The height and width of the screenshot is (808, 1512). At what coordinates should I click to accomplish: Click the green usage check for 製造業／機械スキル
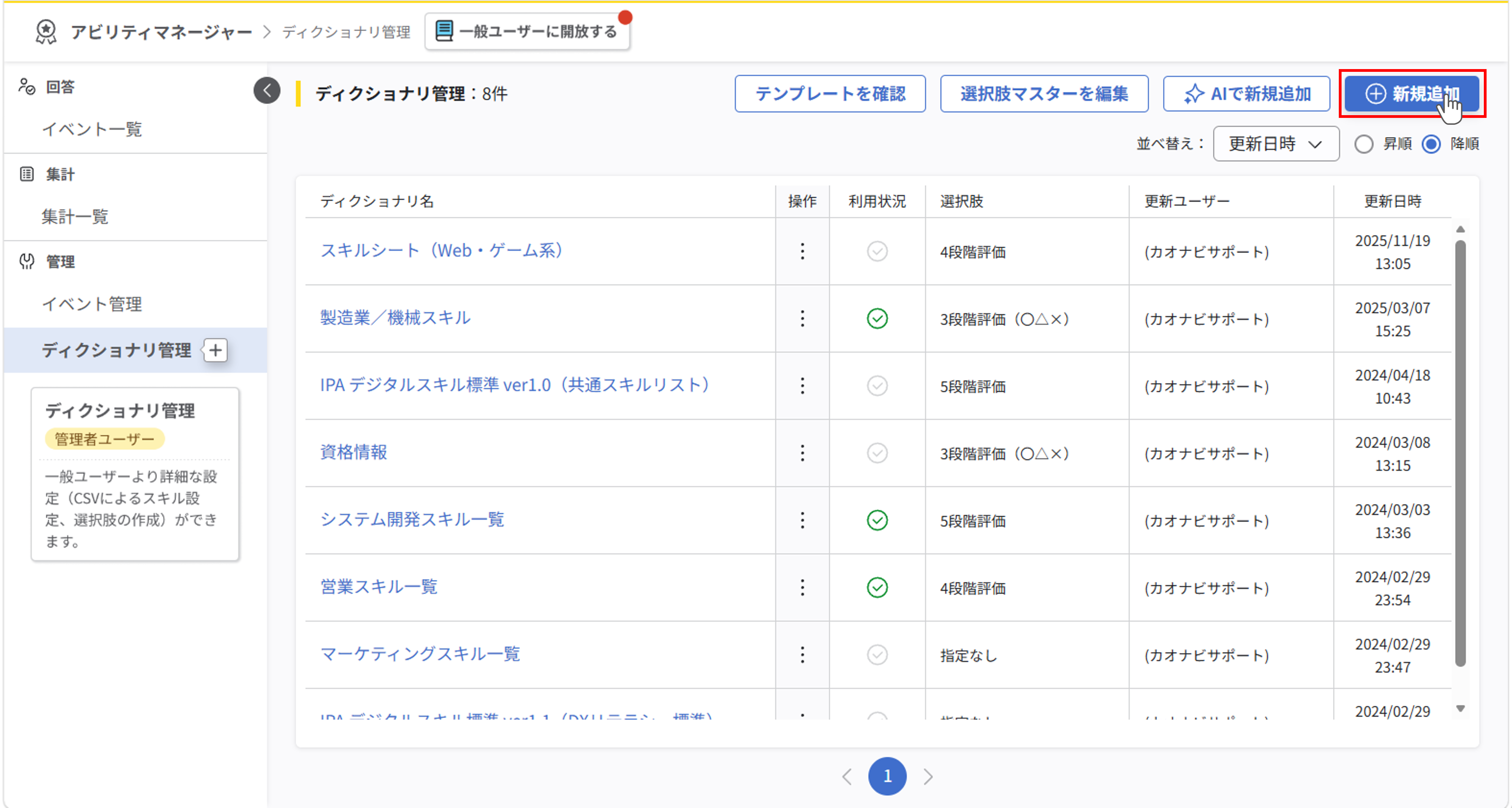(877, 319)
